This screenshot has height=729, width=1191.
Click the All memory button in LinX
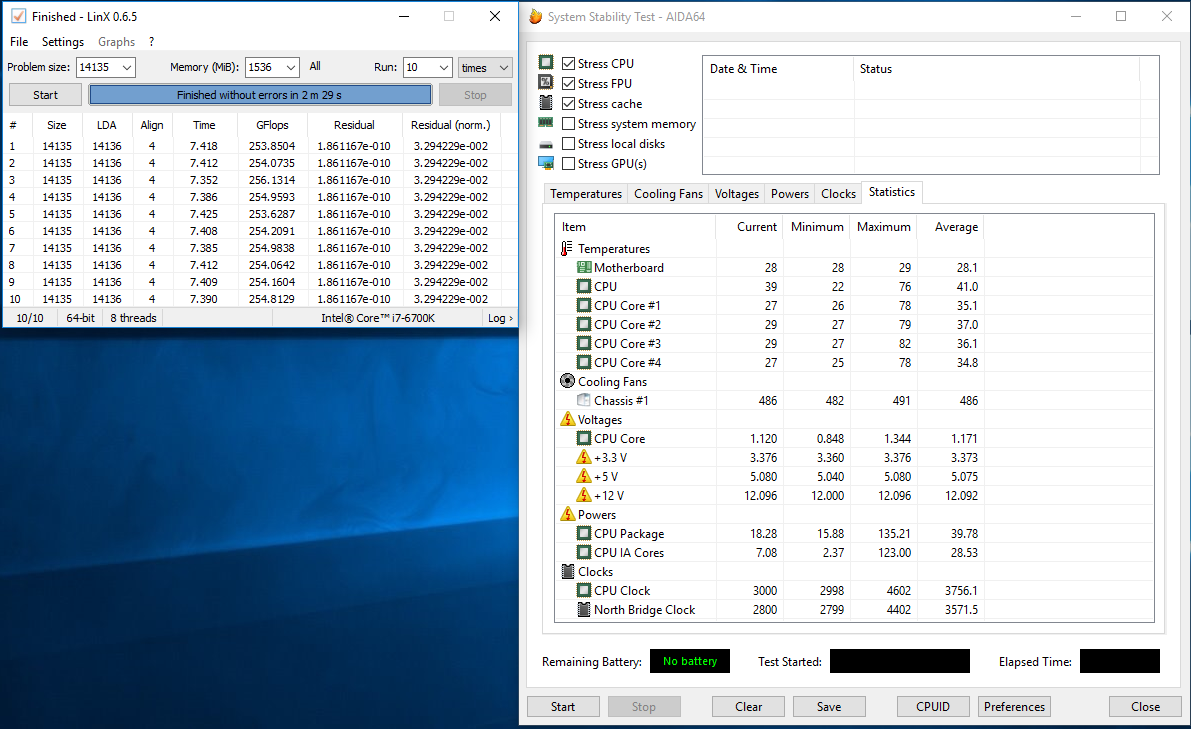315,67
